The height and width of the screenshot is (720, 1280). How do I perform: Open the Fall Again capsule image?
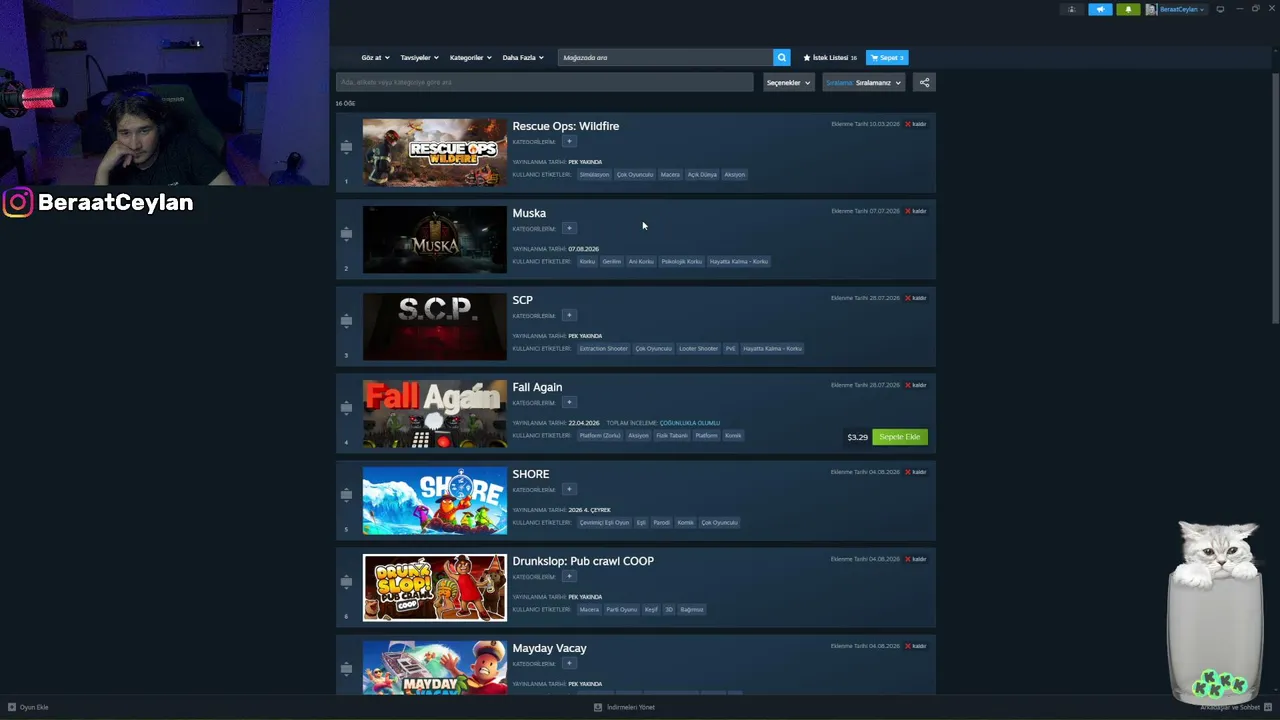(435, 413)
